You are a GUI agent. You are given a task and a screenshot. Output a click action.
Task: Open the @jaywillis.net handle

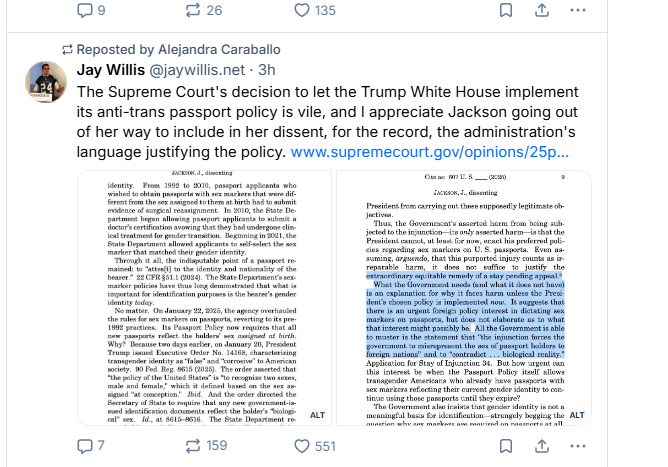197,70
